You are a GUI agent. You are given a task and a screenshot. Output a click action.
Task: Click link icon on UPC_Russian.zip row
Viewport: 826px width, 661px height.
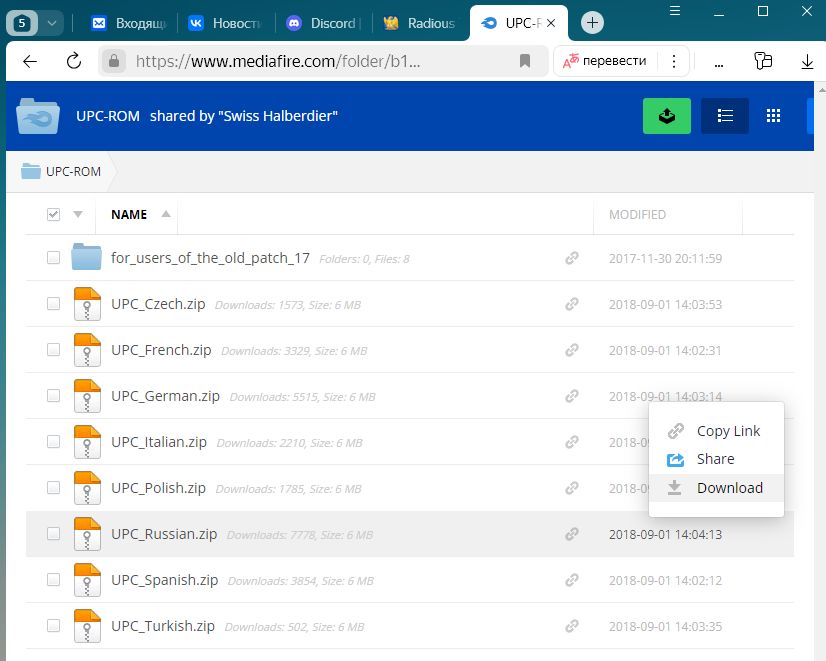pyautogui.click(x=572, y=534)
